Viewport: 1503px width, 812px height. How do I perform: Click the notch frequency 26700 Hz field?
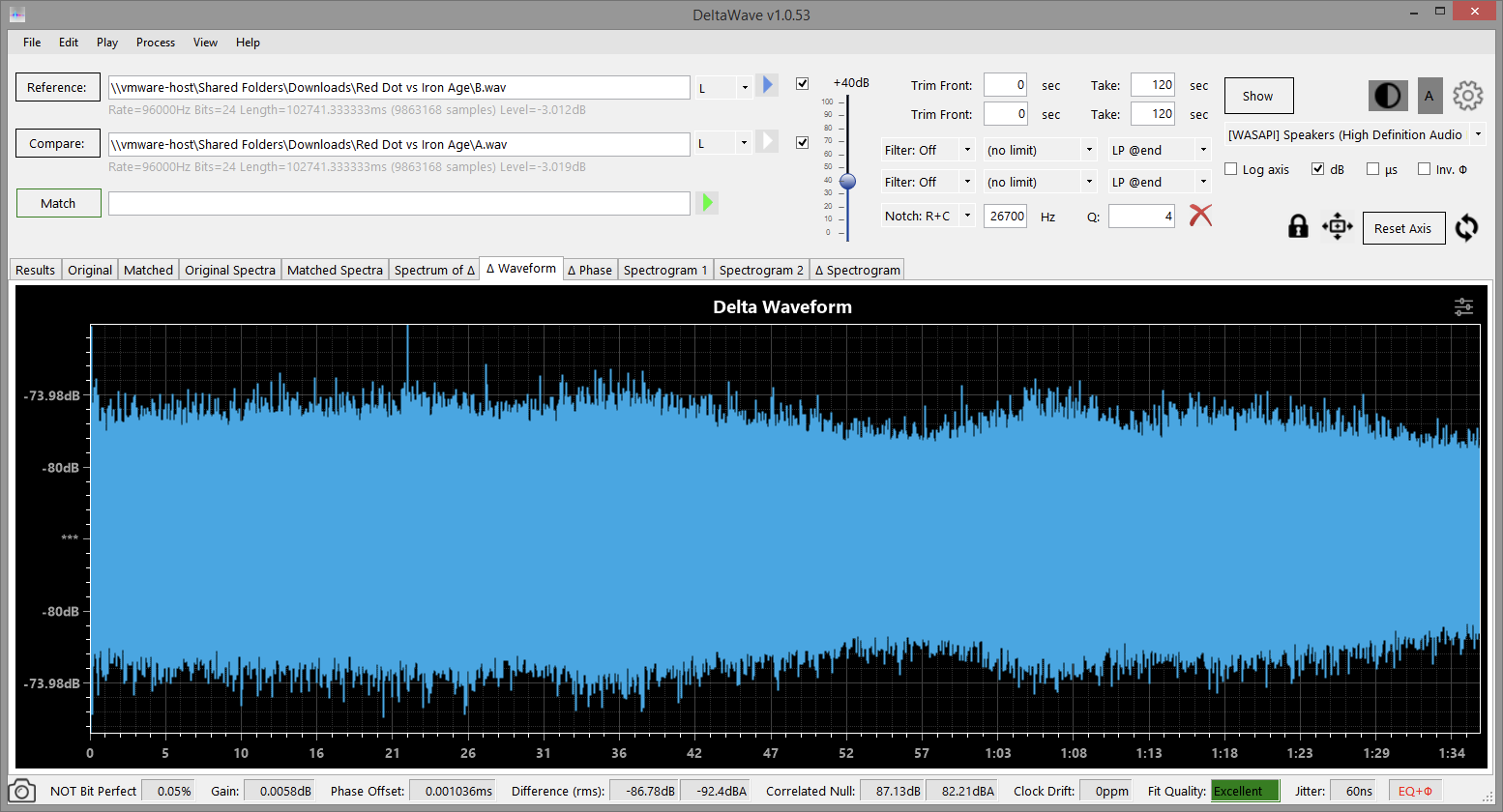point(1005,216)
